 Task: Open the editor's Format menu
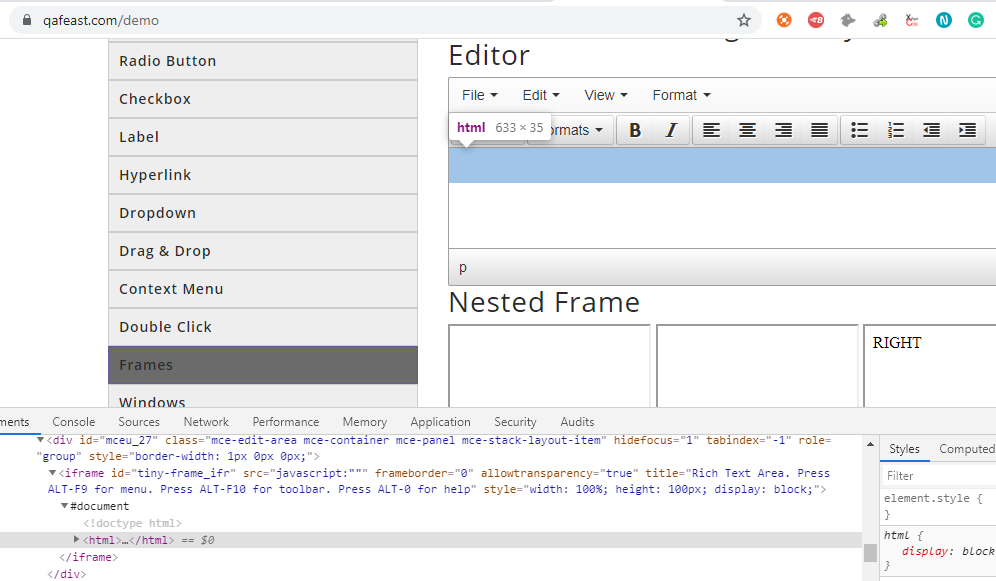680,95
